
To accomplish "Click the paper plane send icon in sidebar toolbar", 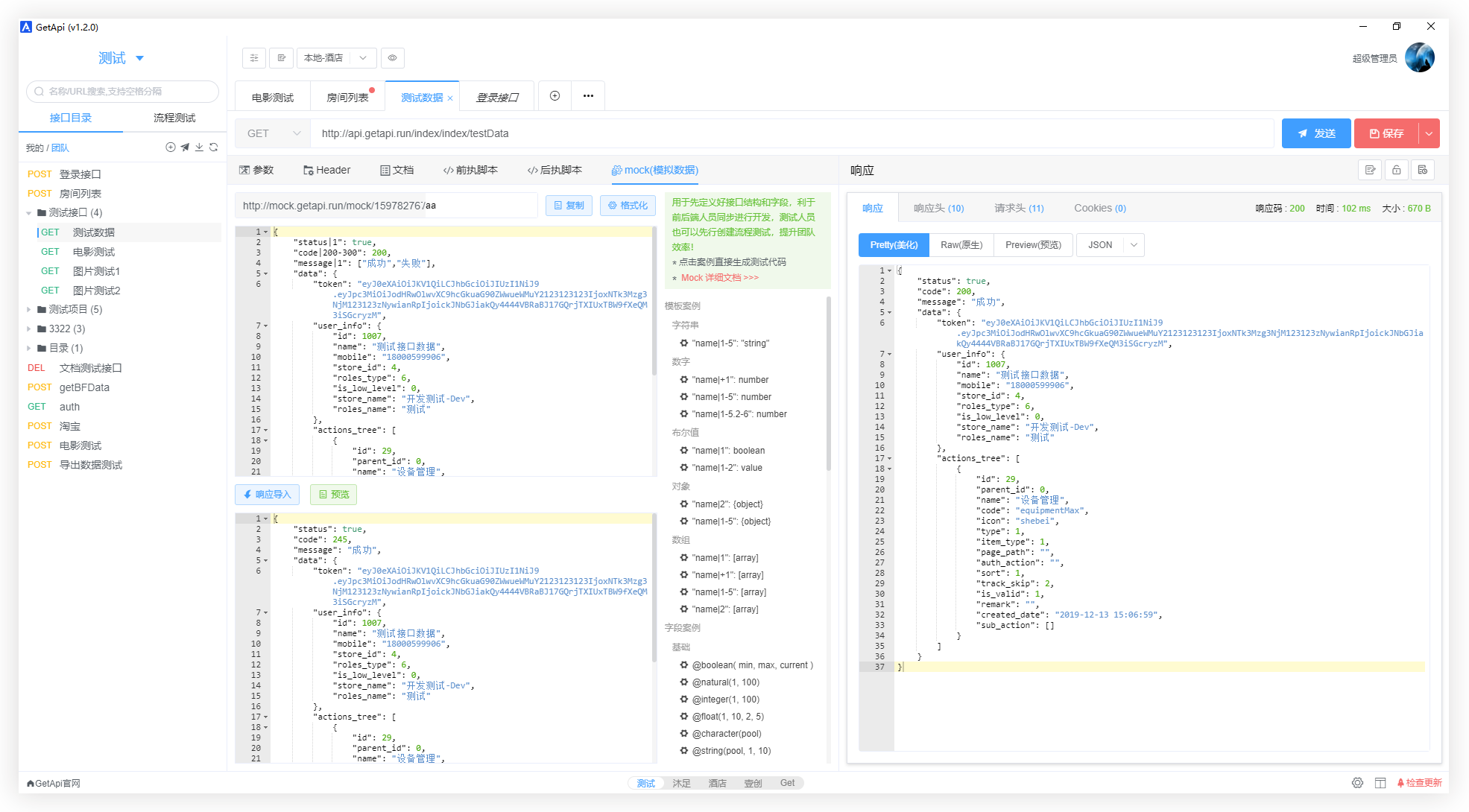I will click(184, 148).
